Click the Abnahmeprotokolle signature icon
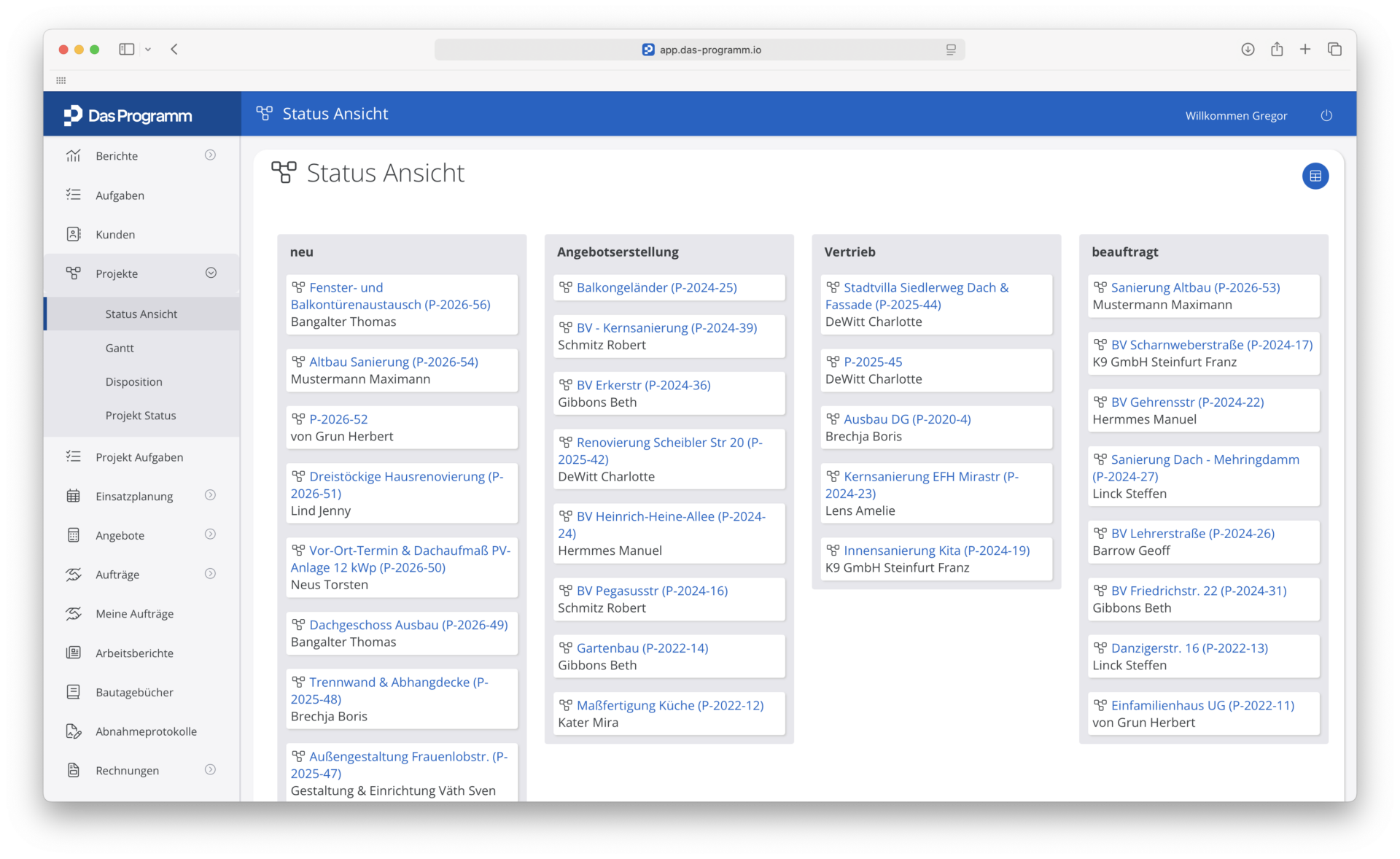1400x859 pixels. pyautogui.click(x=74, y=731)
